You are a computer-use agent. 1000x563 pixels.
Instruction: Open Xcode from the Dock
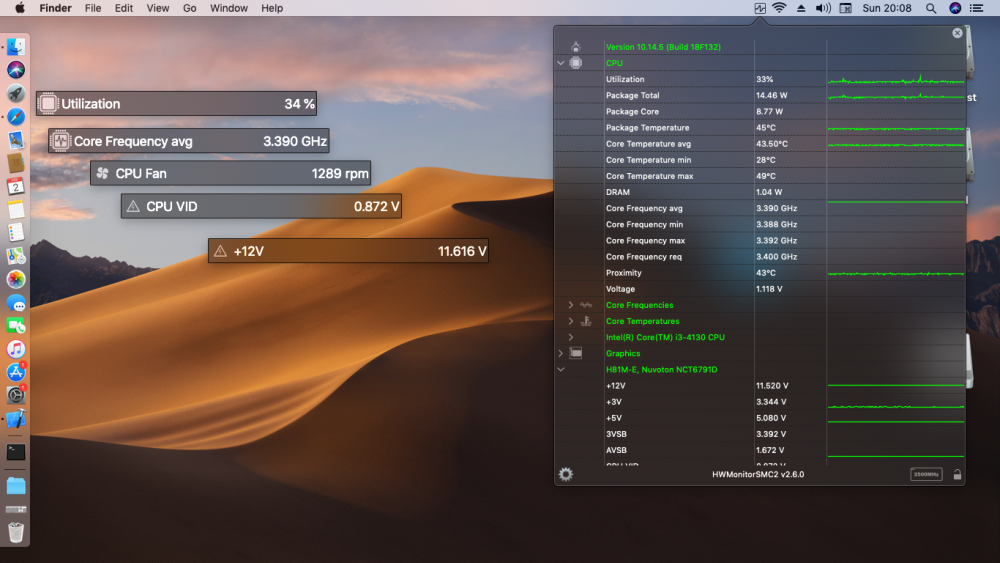(16, 419)
